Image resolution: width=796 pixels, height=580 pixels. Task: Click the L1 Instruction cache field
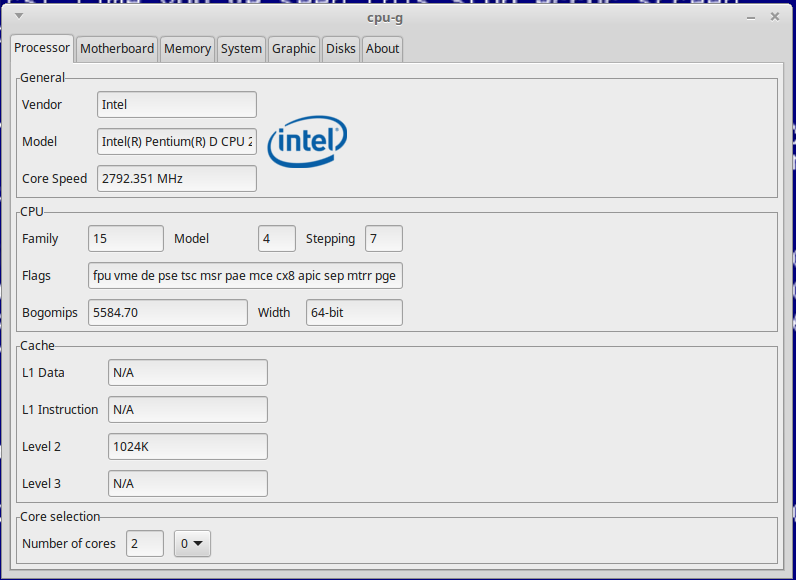click(x=188, y=410)
